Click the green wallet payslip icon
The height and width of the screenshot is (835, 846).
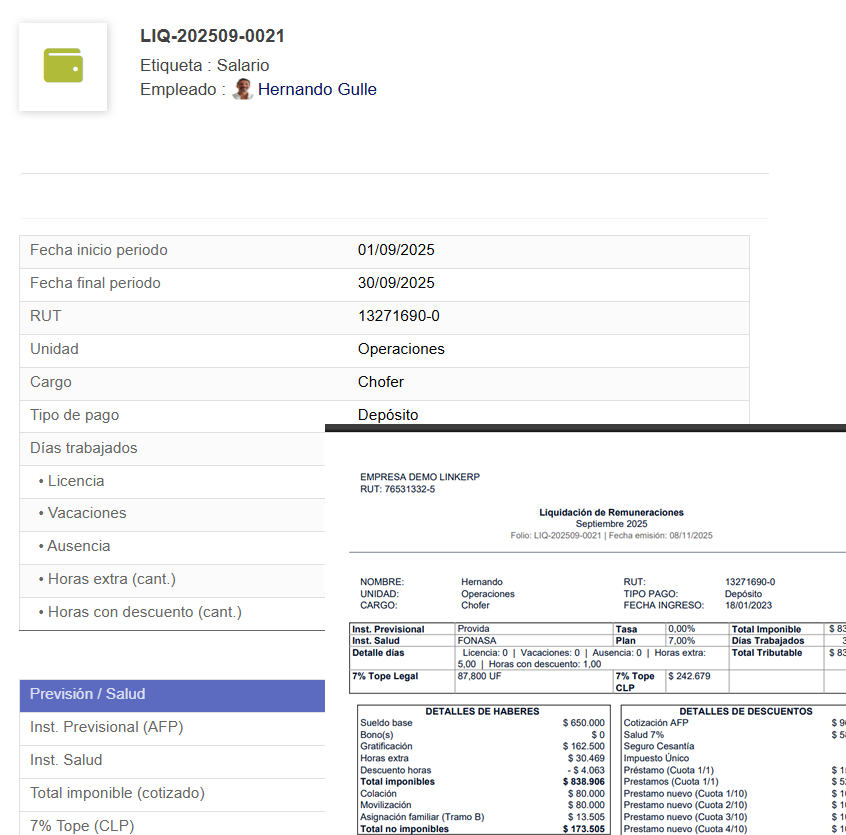[x=63, y=66]
